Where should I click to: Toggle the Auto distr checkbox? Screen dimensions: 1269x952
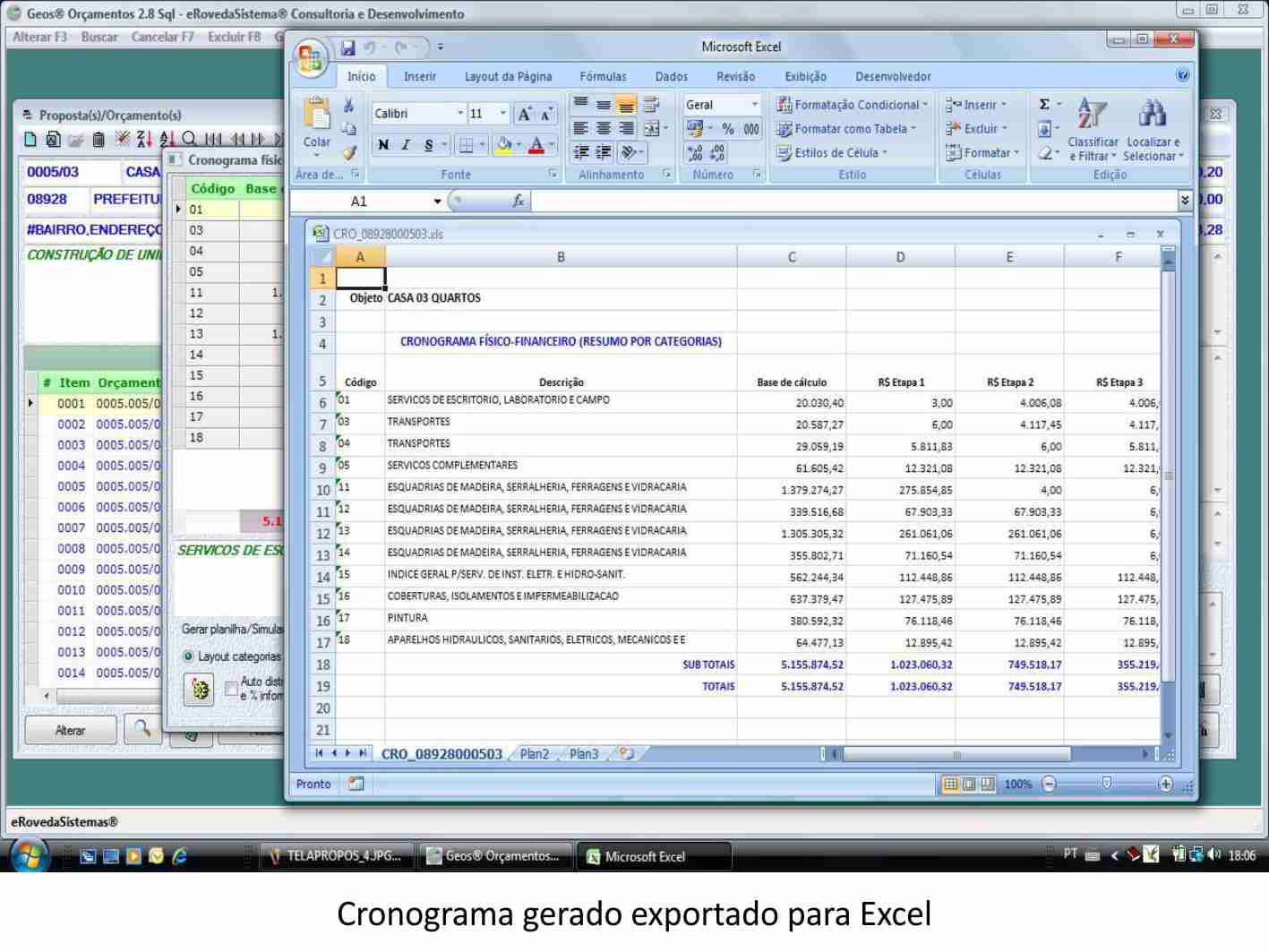point(231,689)
